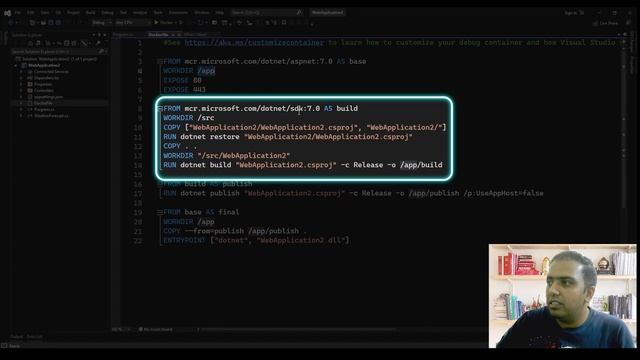
Task: Open the aka.ms/customizecontainer link
Action: (254, 42)
